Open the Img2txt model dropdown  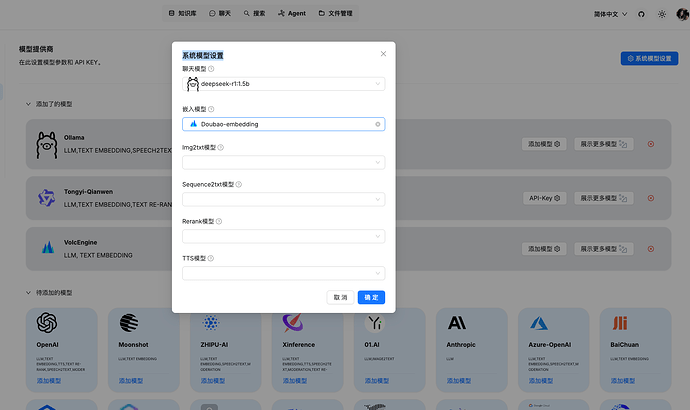283,162
